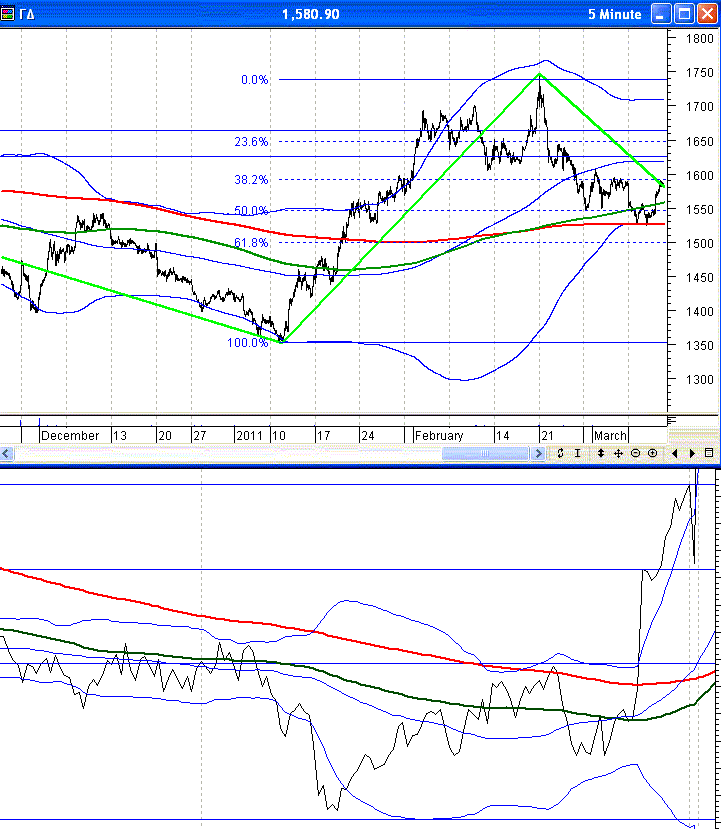Open the panel list icon in chart toolbar
This screenshot has width=721, height=829.
[x=709, y=453]
